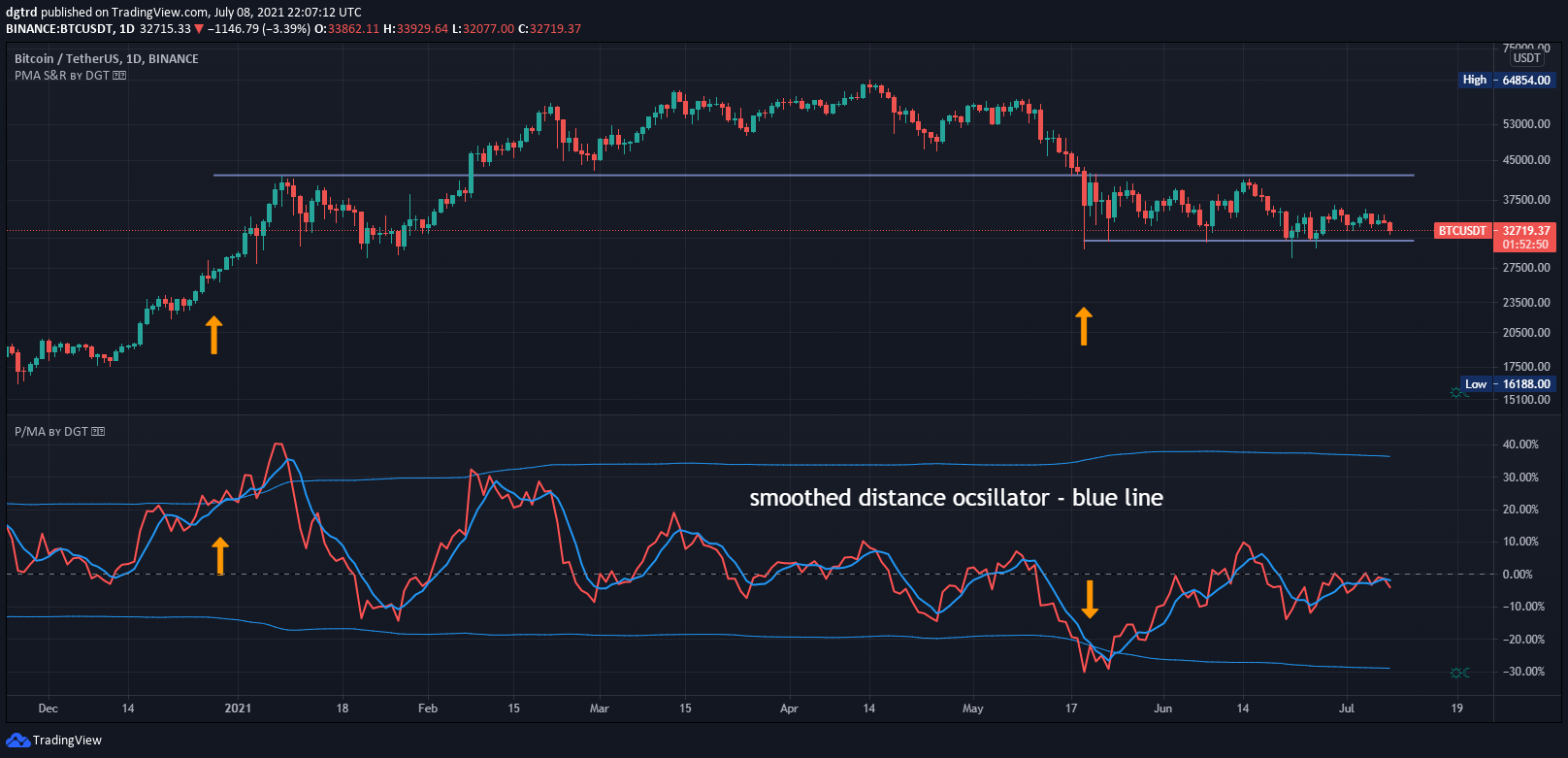Image resolution: width=1568 pixels, height=758 pixels.
Task: Click the red BTCUSDT symbol tag
Action: click(x=1462, y=231)
